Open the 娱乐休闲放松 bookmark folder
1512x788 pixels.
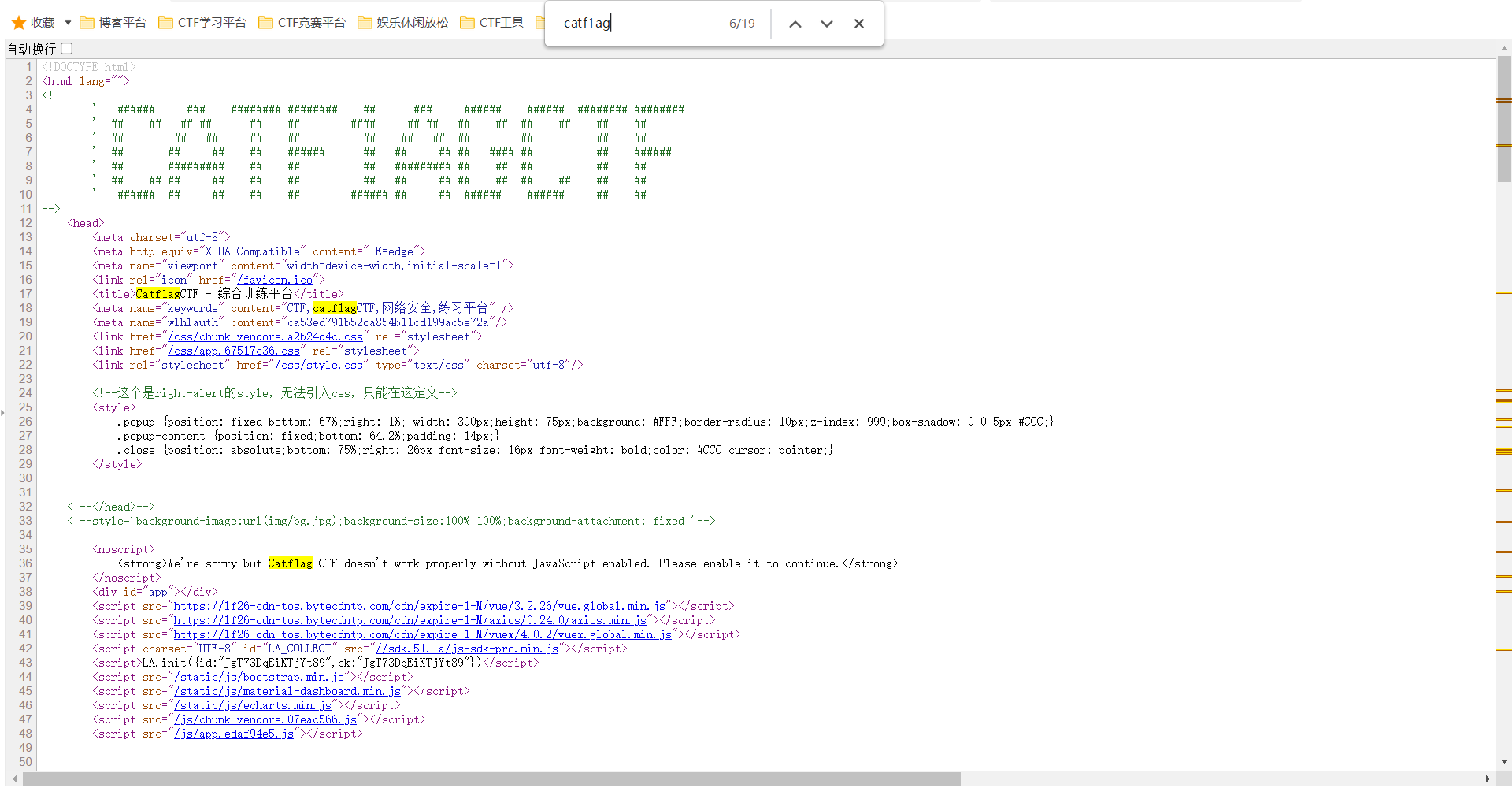pyautogui.click(x=402, y=23)
